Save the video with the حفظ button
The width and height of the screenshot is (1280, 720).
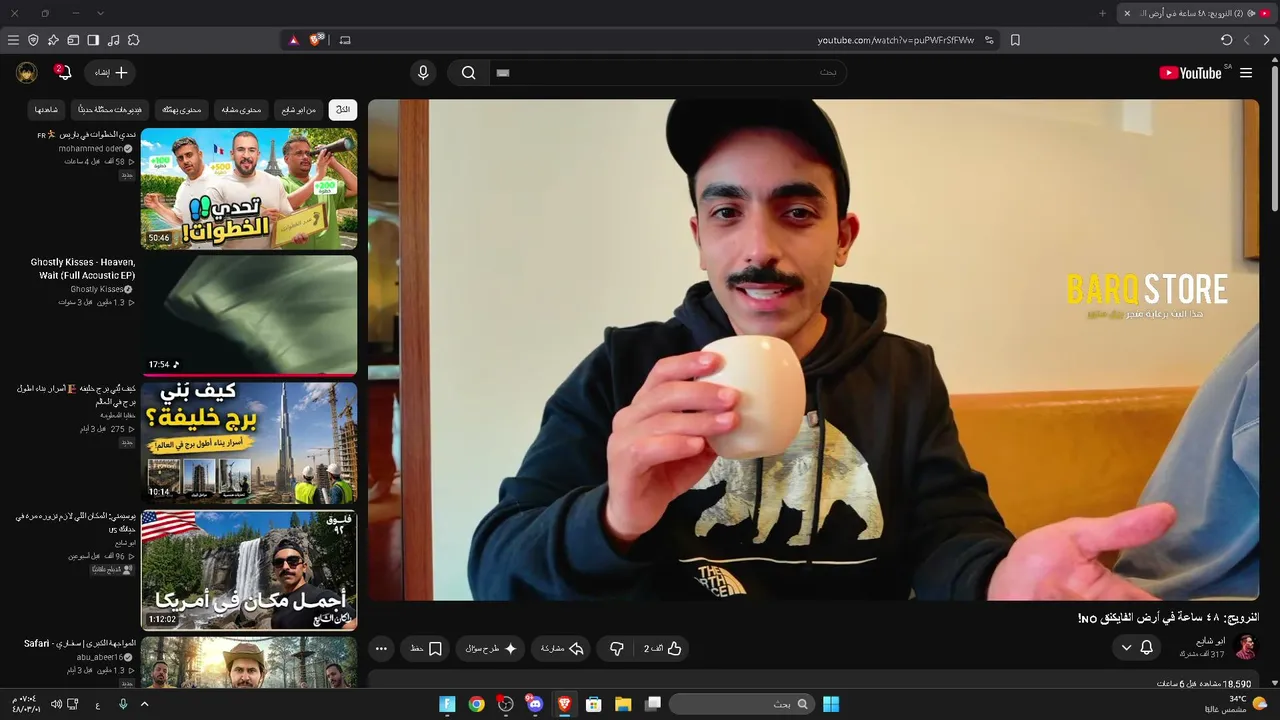[x=426, y=648]
